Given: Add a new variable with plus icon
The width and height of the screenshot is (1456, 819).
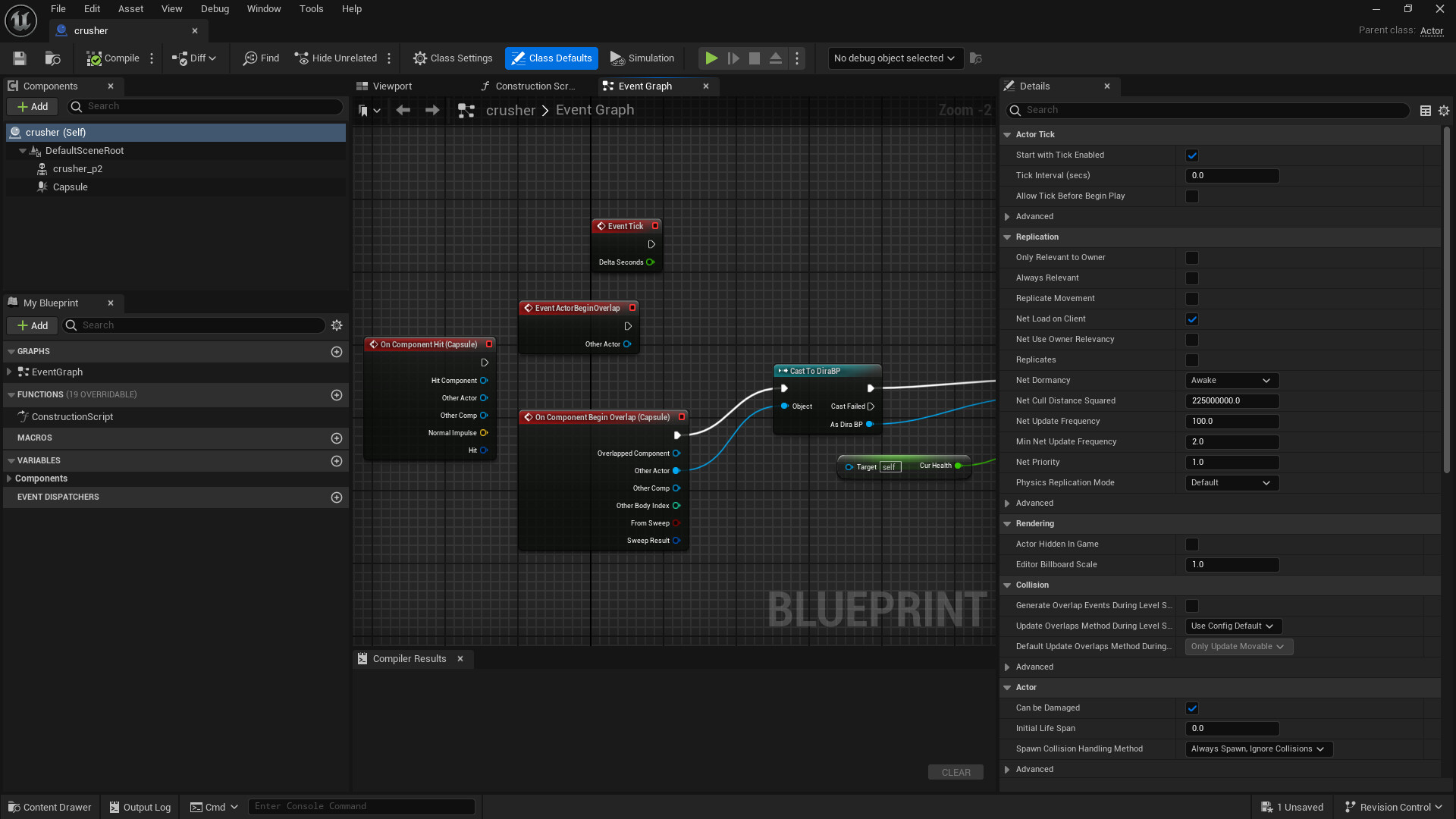Looking at the screenshot, I should [337, 461].
